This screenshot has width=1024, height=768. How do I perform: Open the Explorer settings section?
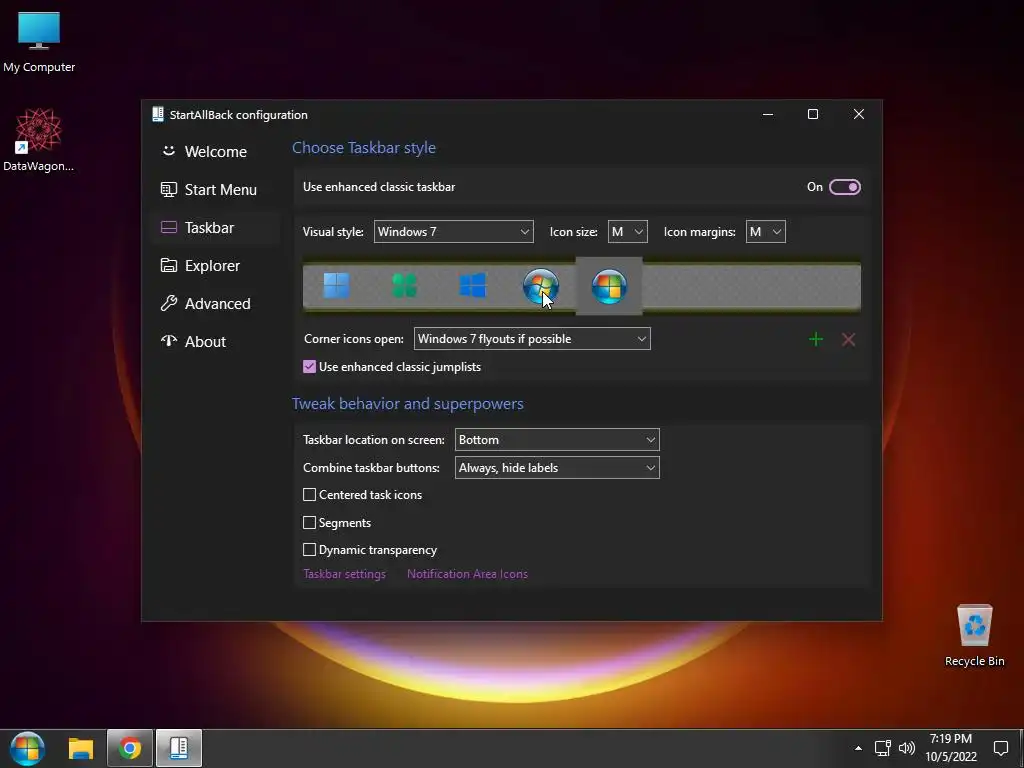[216, 266]
